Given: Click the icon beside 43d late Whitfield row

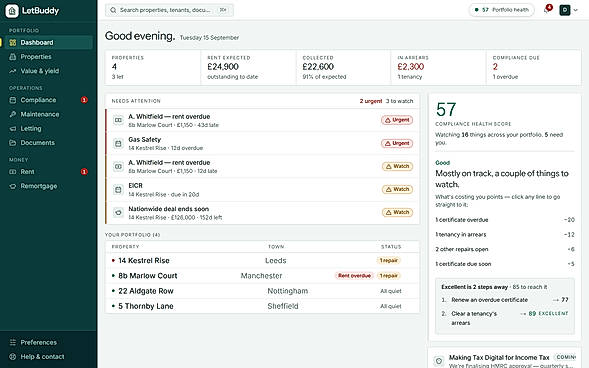Looking at the screenshot, I should pyautogui.click(x=118, y=120).
